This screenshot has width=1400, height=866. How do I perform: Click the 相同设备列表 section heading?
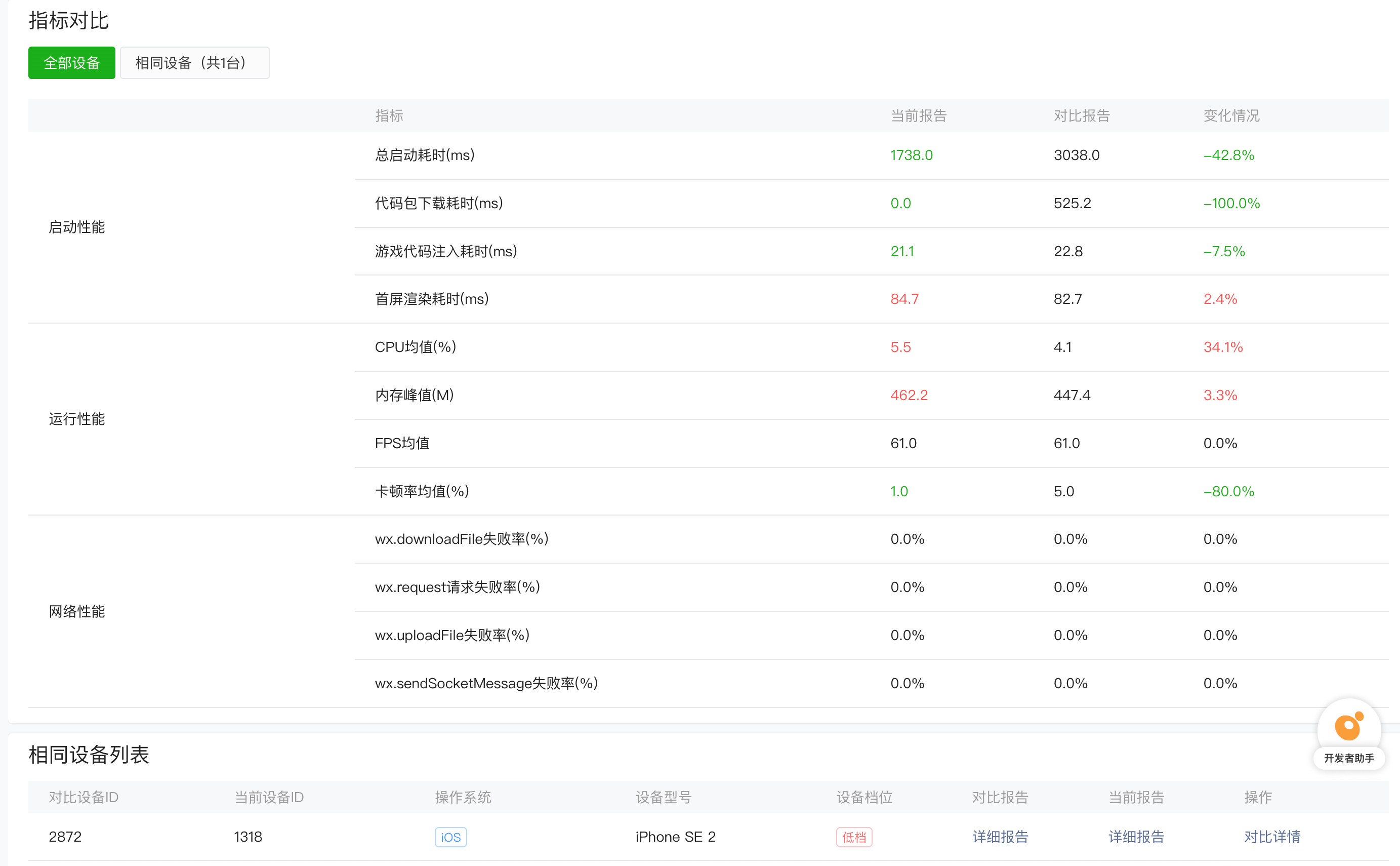[x=89, y=755]
